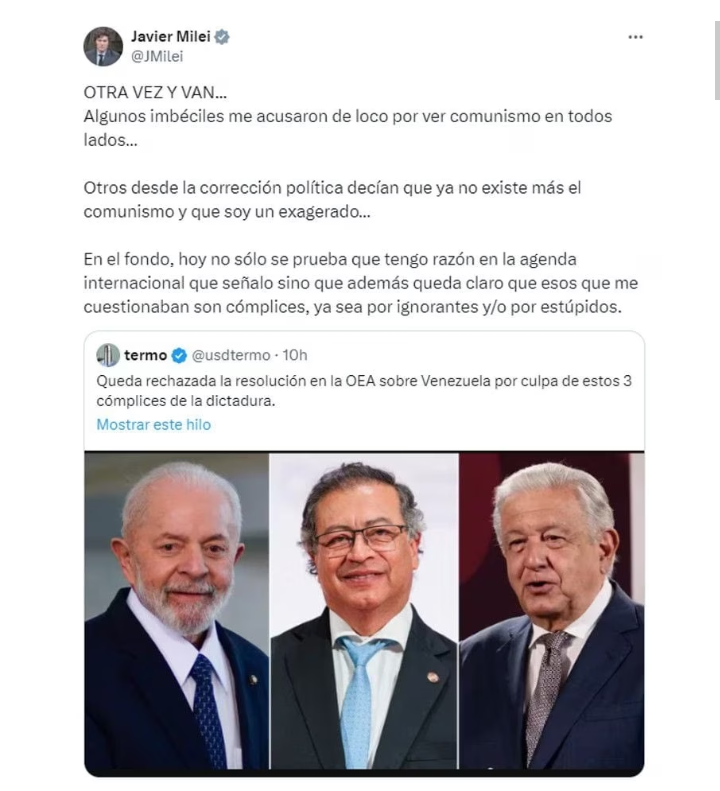Click the paragraph starting 'Otros desde la corrección'
Image resolution: width=720 pixels, height=791 pixels.
(332, 200)
